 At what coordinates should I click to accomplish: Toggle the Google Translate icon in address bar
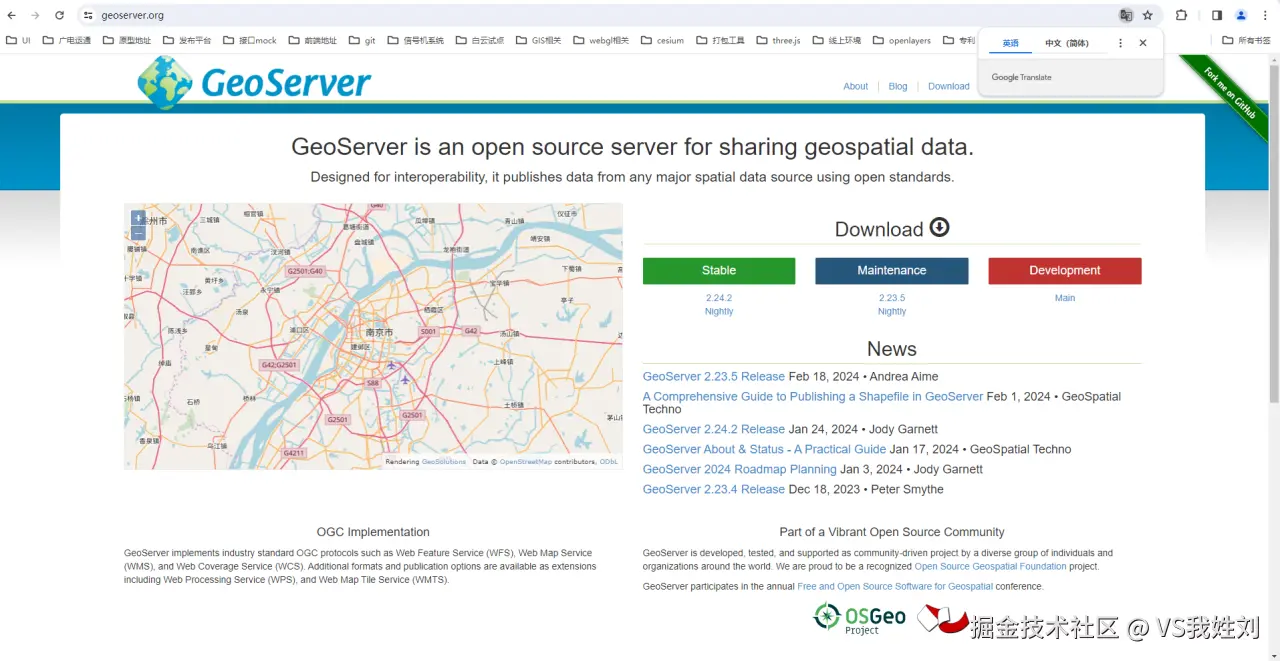[x=1126, y=15]
